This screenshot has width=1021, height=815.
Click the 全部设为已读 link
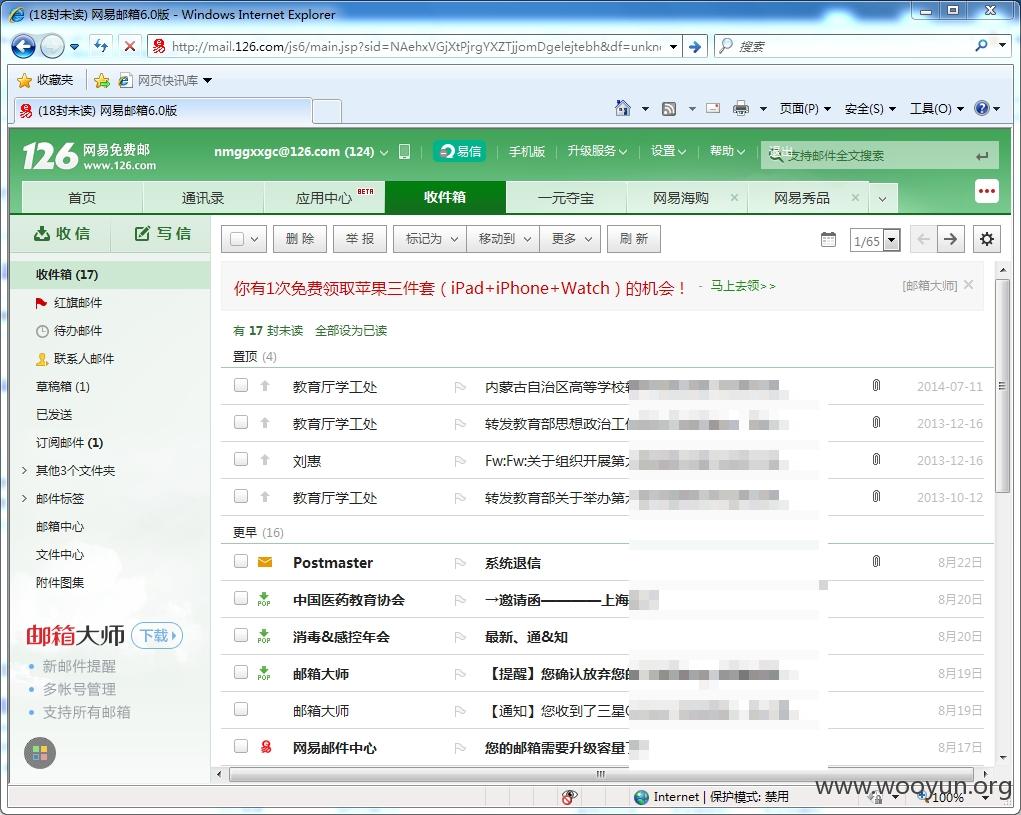tap(351, 331)
